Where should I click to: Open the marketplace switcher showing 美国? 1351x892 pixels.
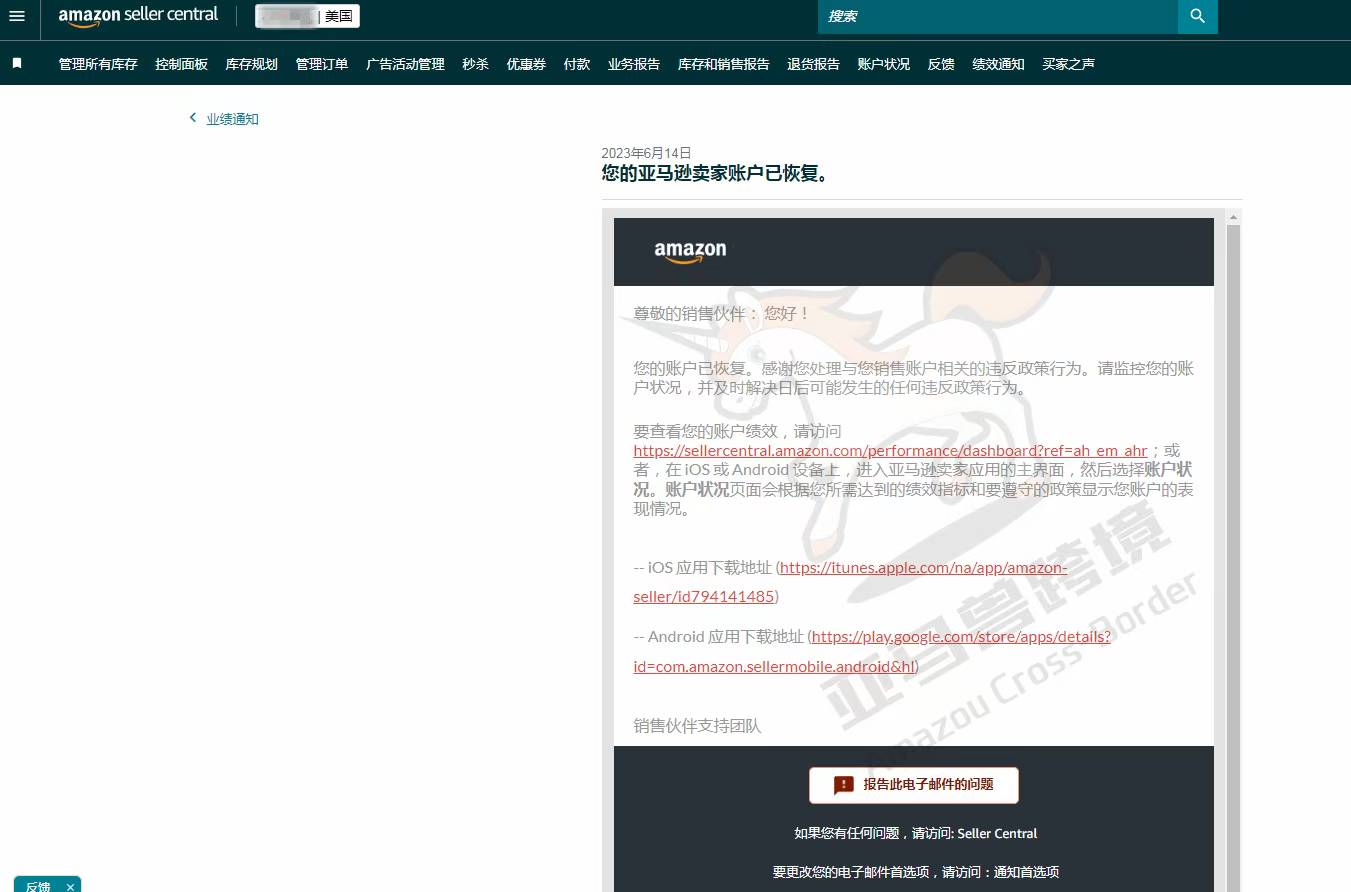pyautogui.click(x=307, y=16)
